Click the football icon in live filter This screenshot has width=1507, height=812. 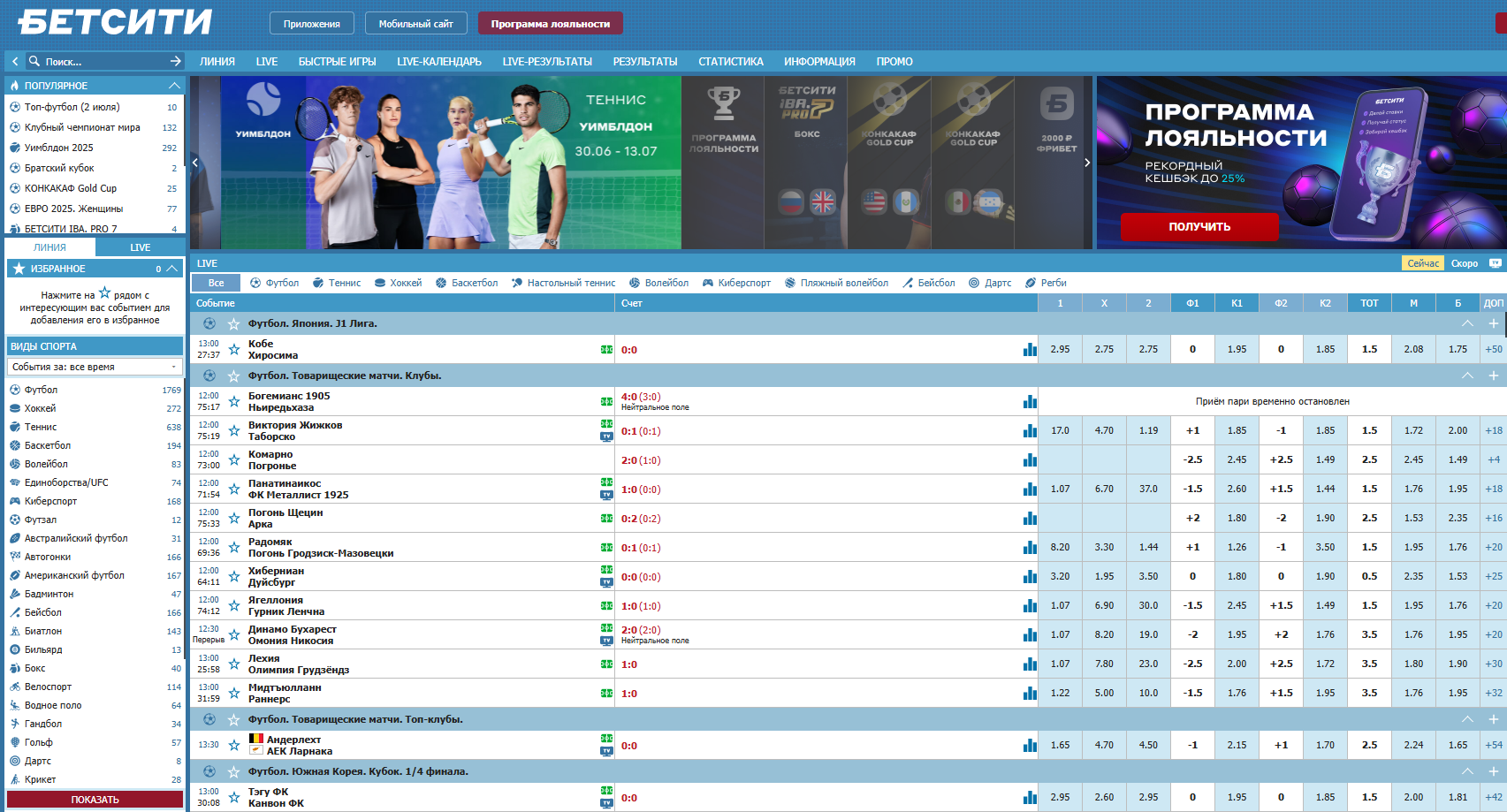coord(255,283)
